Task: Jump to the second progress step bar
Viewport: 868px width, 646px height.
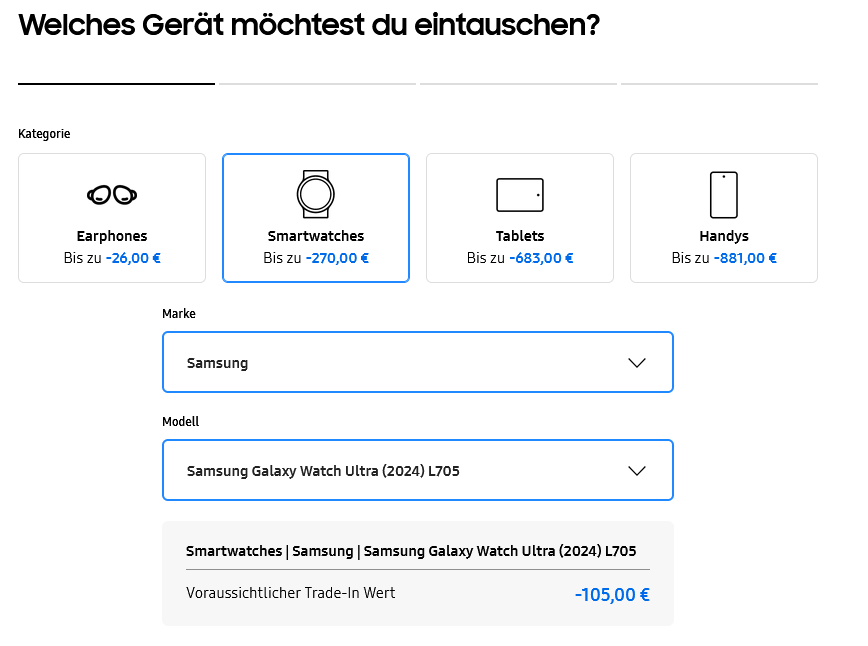Action: coord(317,84)
